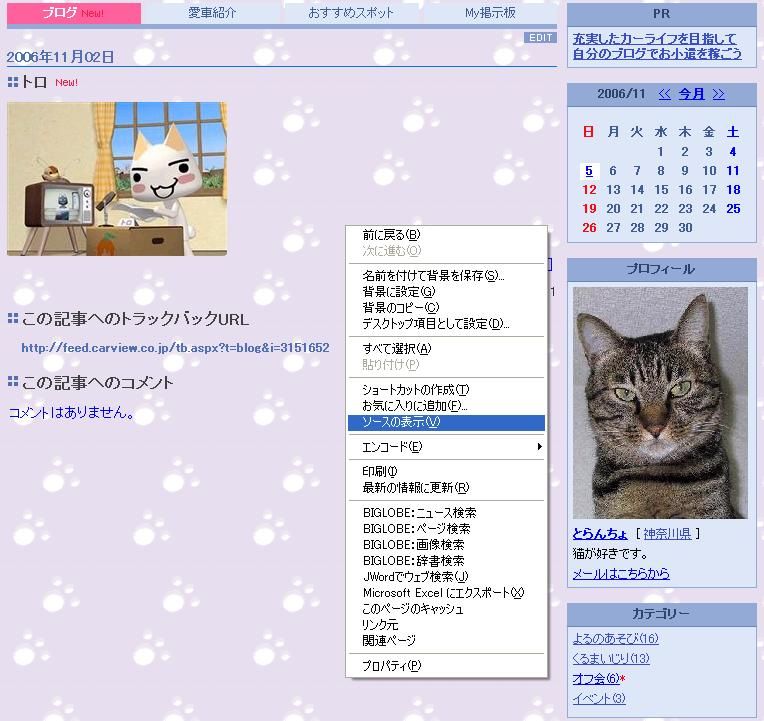Go to next month with >> arrow
764x721 pixels.
pyautogui.click(x=718, y=94)
